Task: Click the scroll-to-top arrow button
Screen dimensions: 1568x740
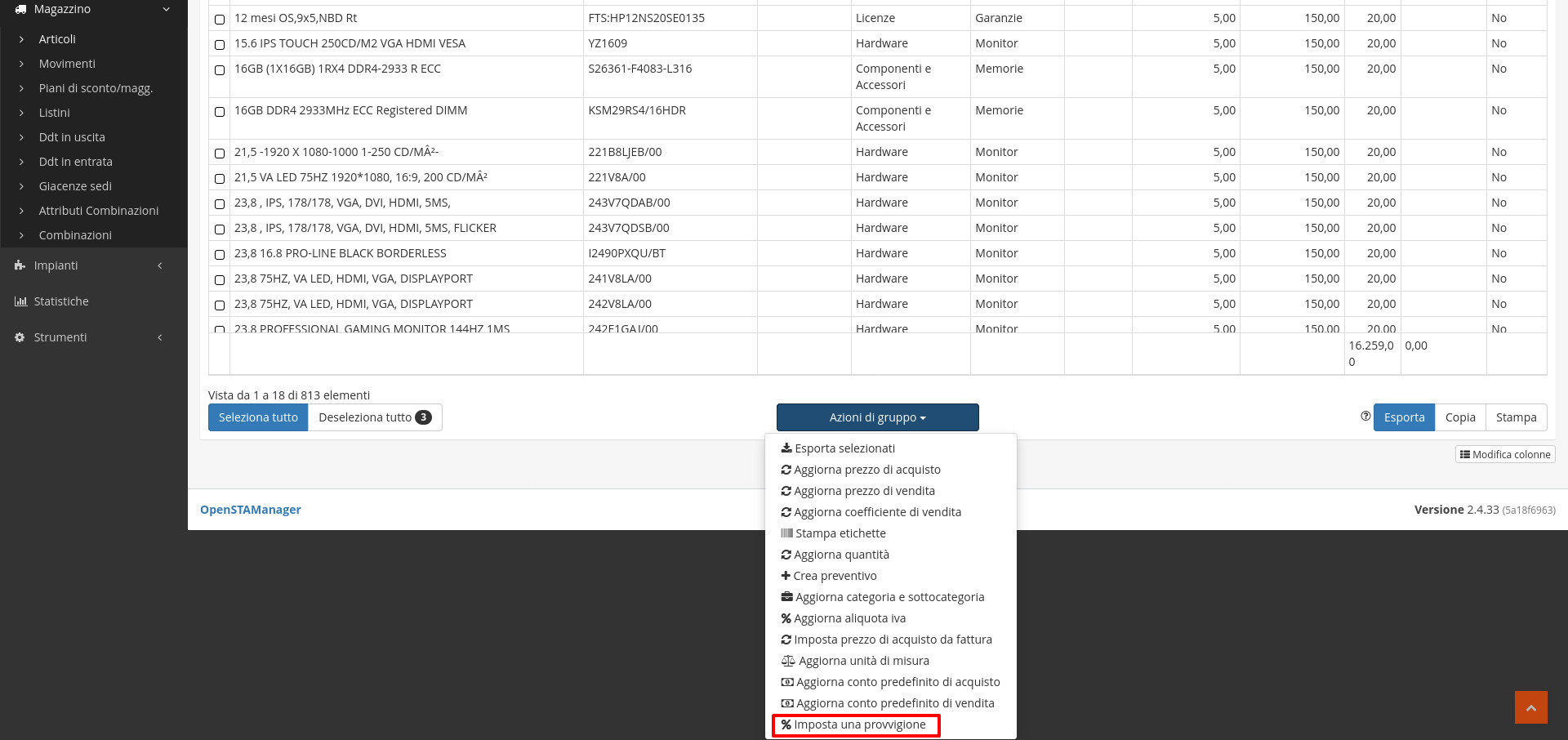Action: coord(1530,707)
